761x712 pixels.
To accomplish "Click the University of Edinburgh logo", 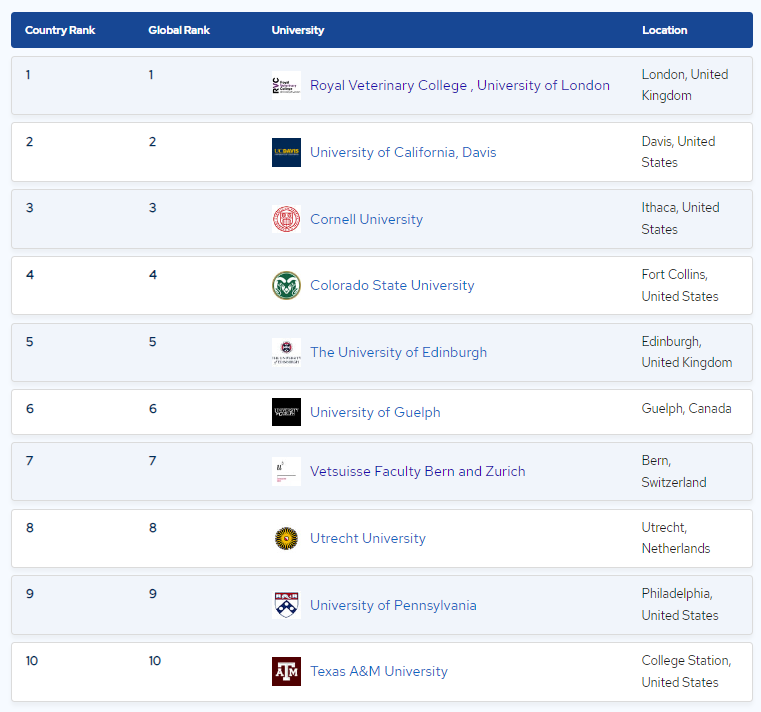I will 286,352.
